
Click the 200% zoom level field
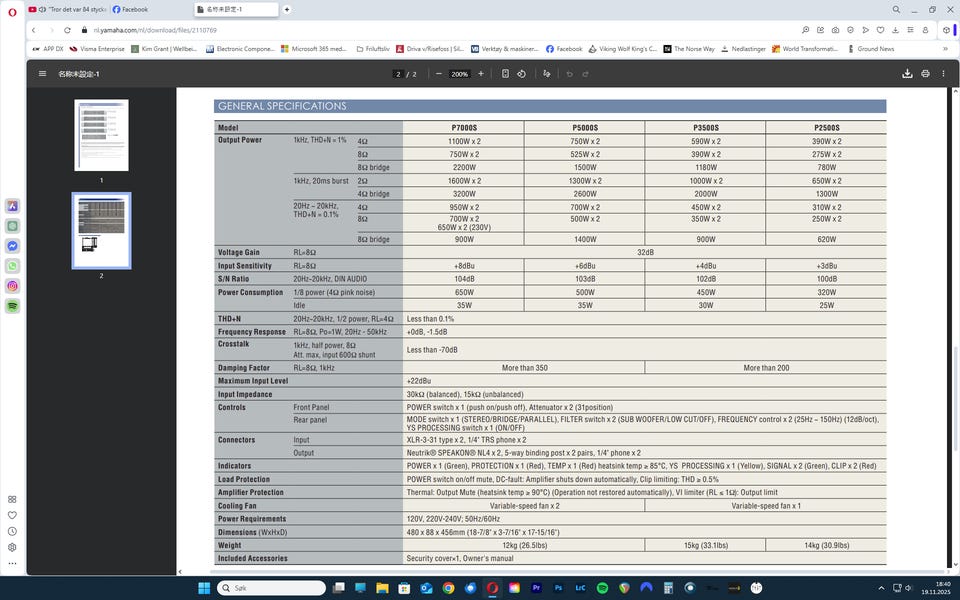(459, 74)
